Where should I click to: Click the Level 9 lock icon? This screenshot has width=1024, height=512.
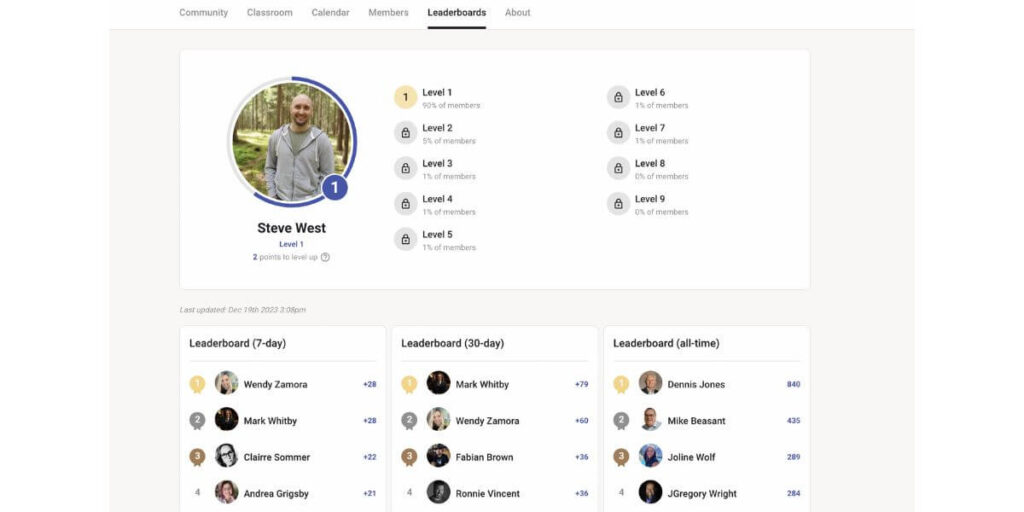pos(618,204)
